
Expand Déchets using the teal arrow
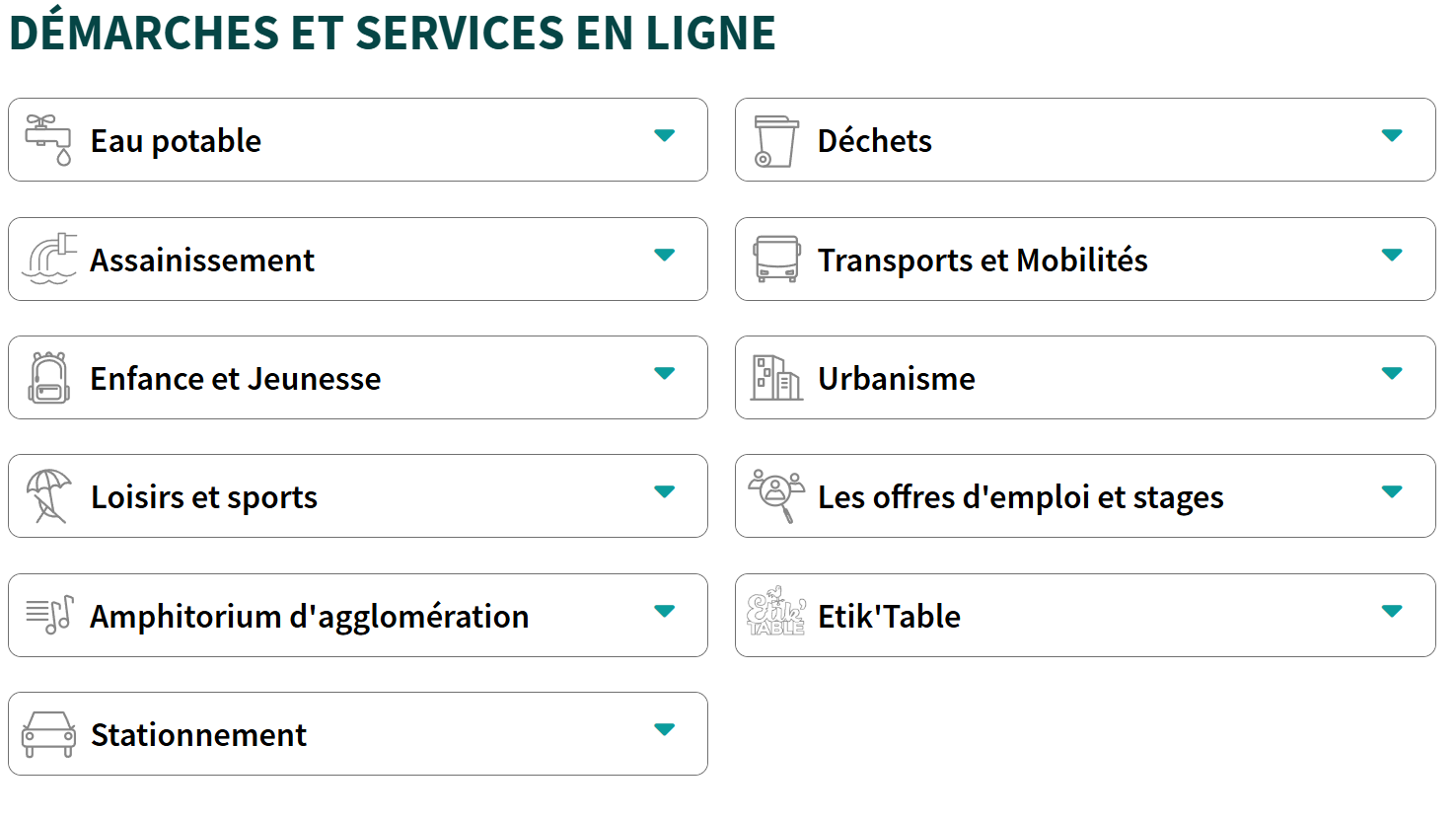1392,136
